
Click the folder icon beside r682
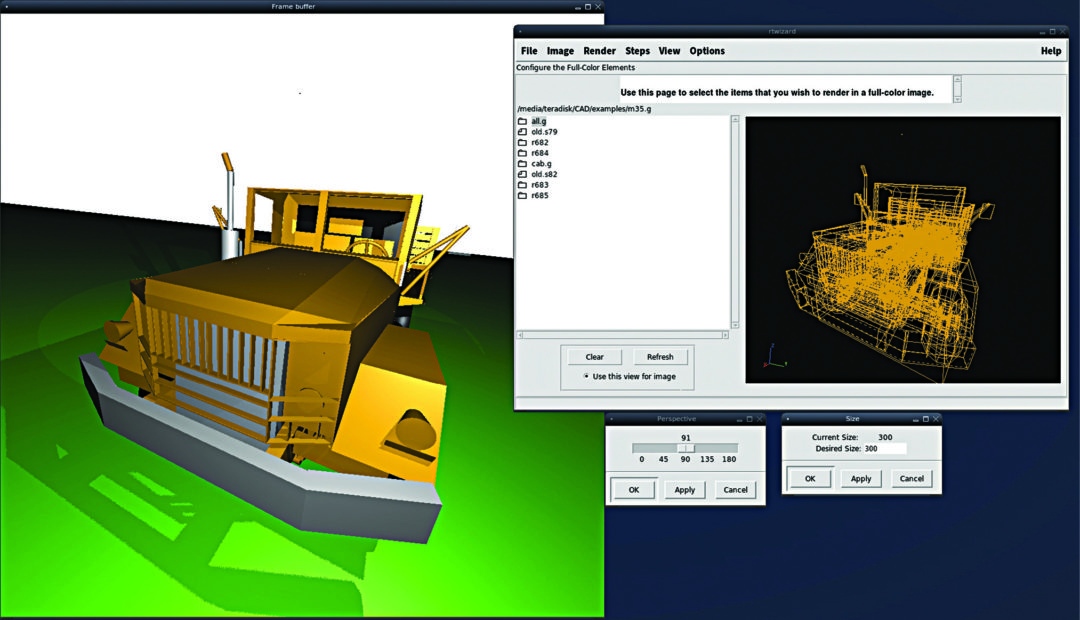point(522,142)
